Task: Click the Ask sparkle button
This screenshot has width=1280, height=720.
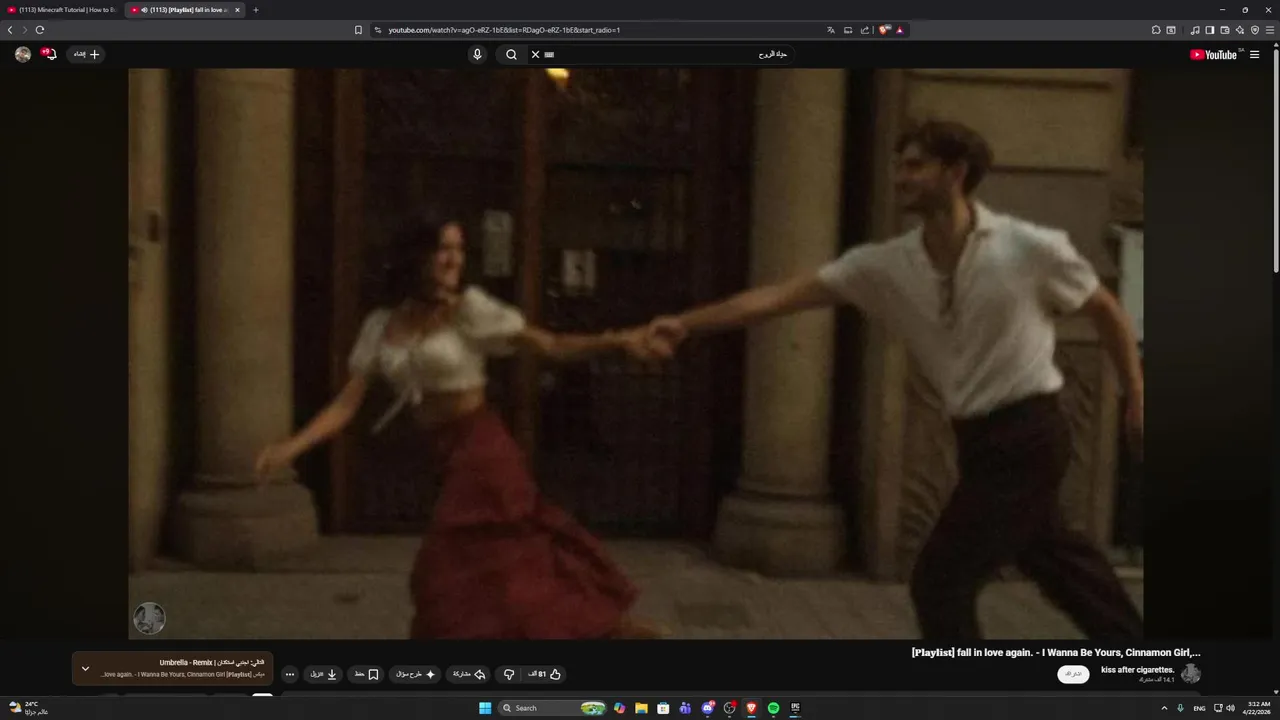Action: 415,674
